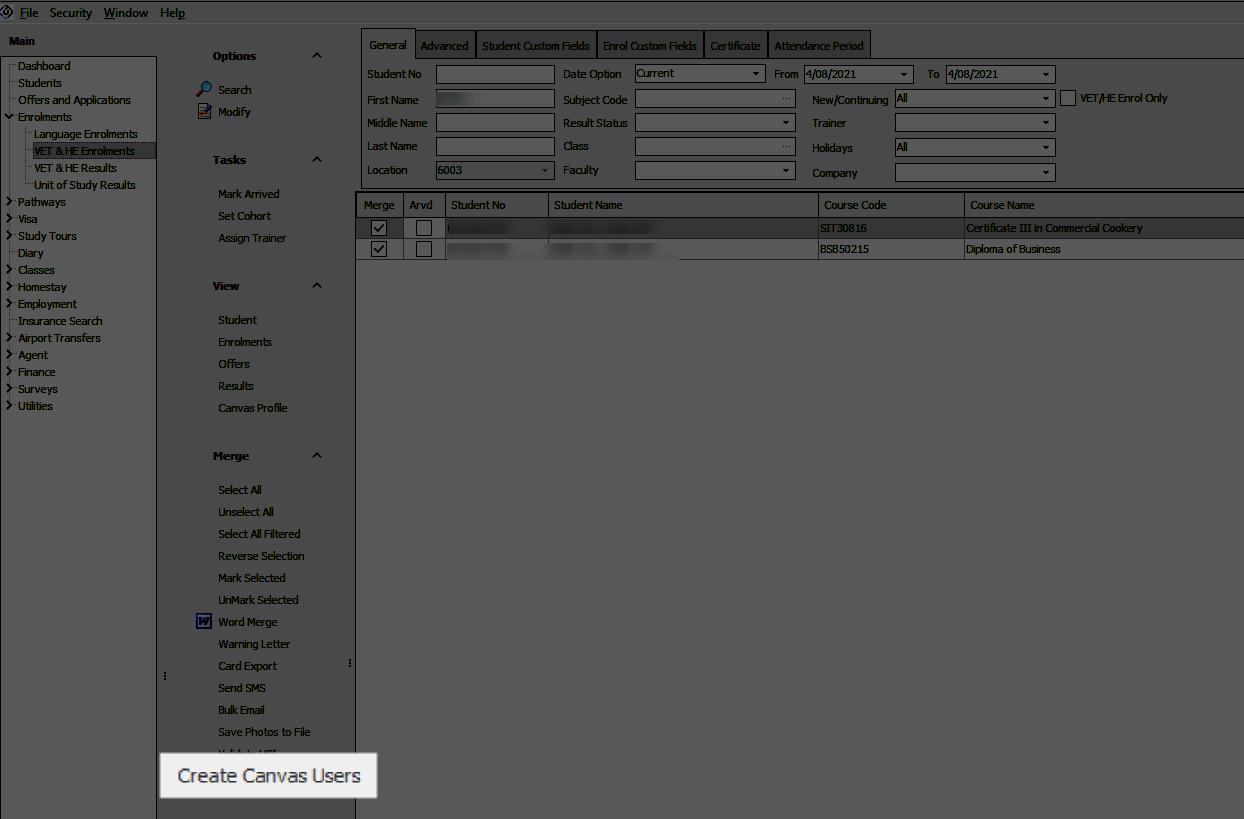The height and width of the screenshot is (819, 1244).
Task: Expand the Finance tree node
Action: (9, 372)
